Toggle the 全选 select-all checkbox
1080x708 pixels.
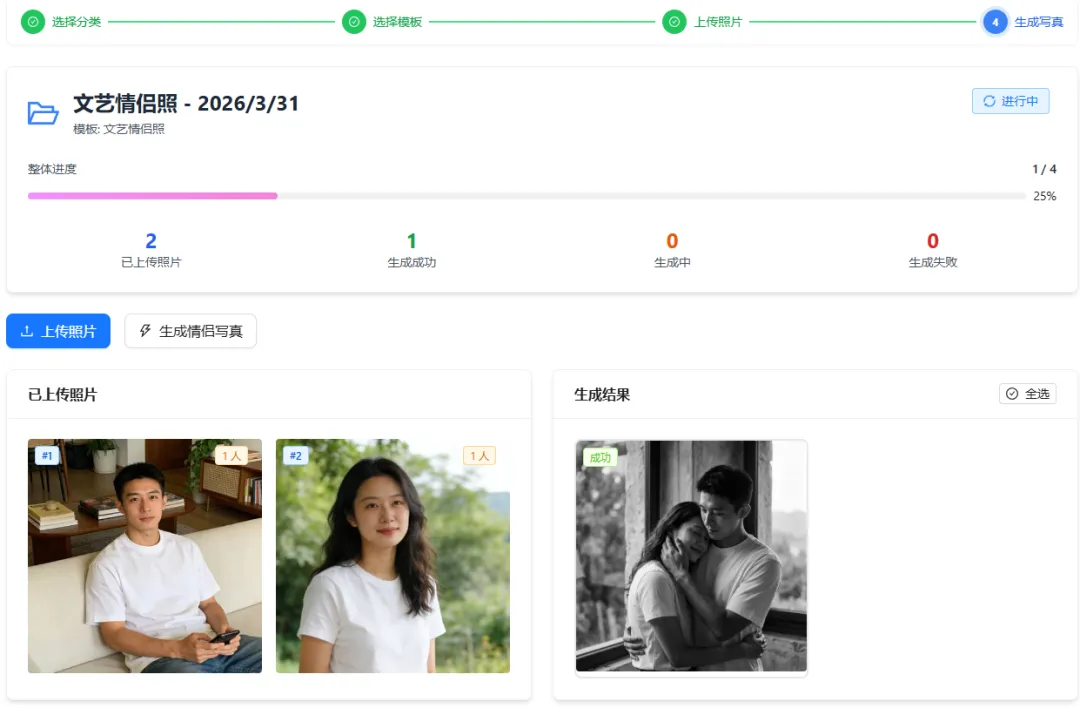1028,394
